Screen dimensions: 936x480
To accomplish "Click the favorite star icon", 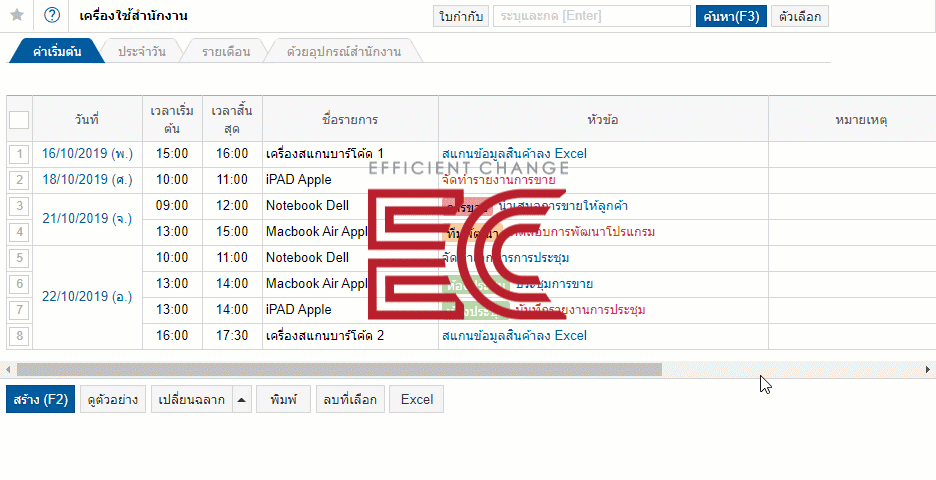I will coord(17,16).
